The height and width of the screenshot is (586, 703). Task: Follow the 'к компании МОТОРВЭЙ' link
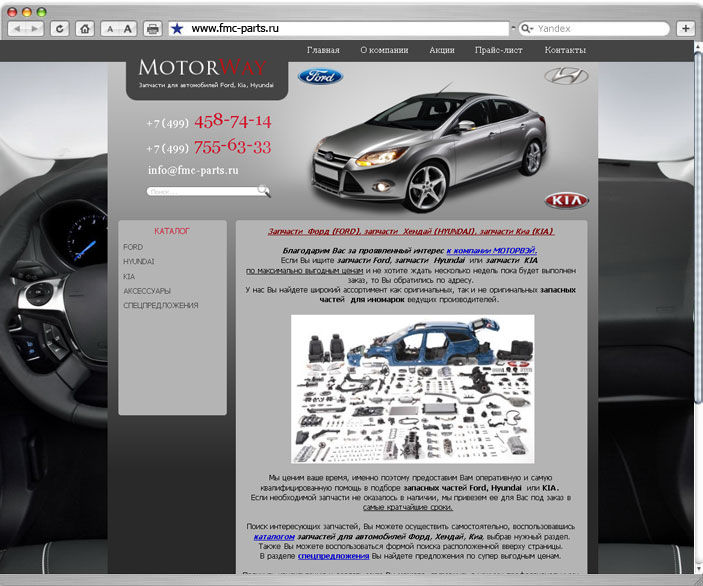pyautogui.click(x=491, y=251)
